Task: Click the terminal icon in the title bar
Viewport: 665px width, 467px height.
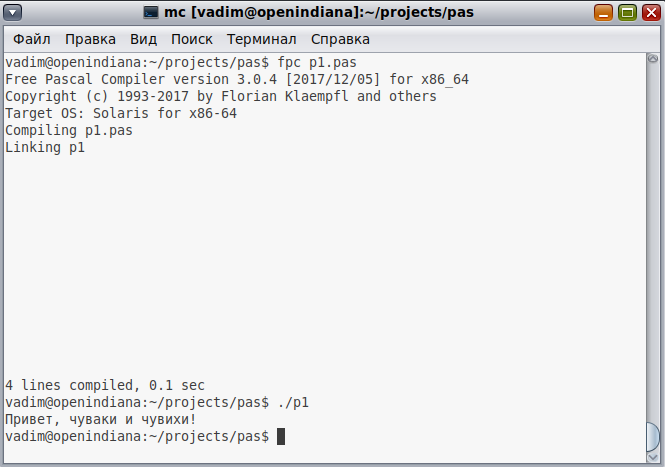Action: coord(151,13)
